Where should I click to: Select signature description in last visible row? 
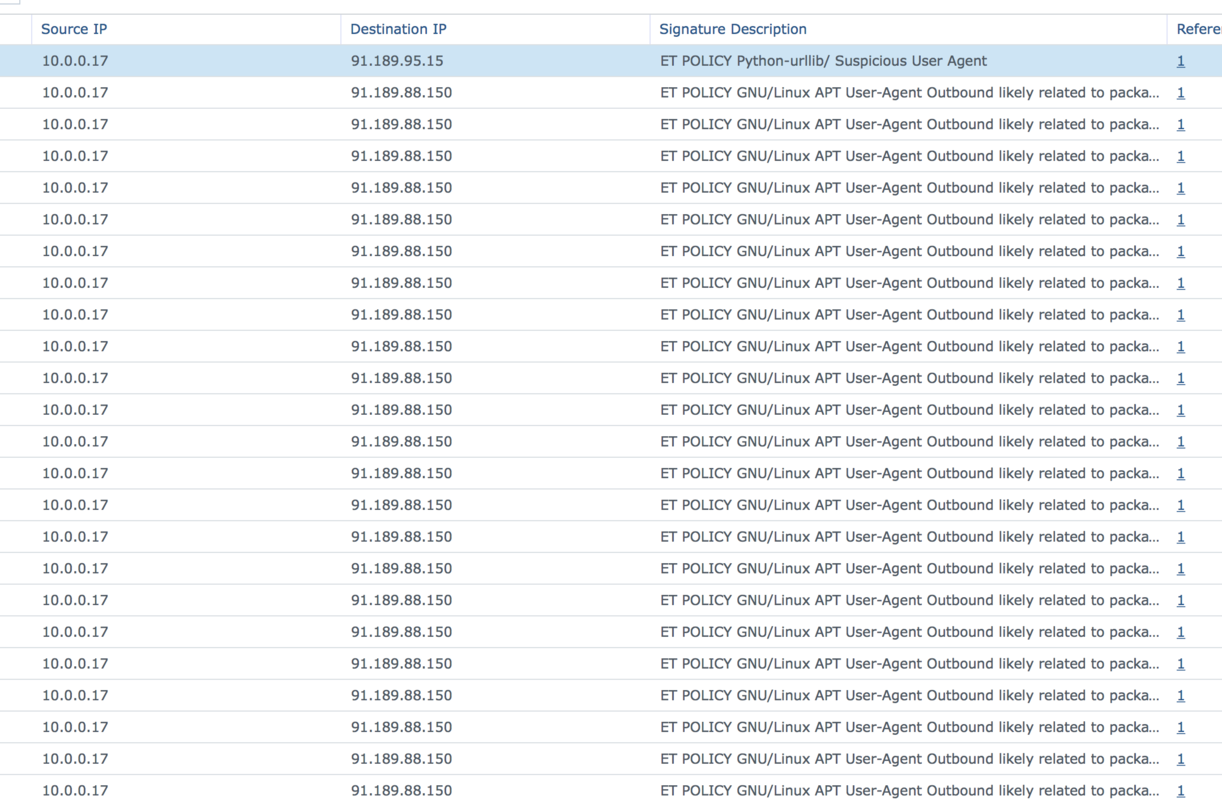[909, 791]
